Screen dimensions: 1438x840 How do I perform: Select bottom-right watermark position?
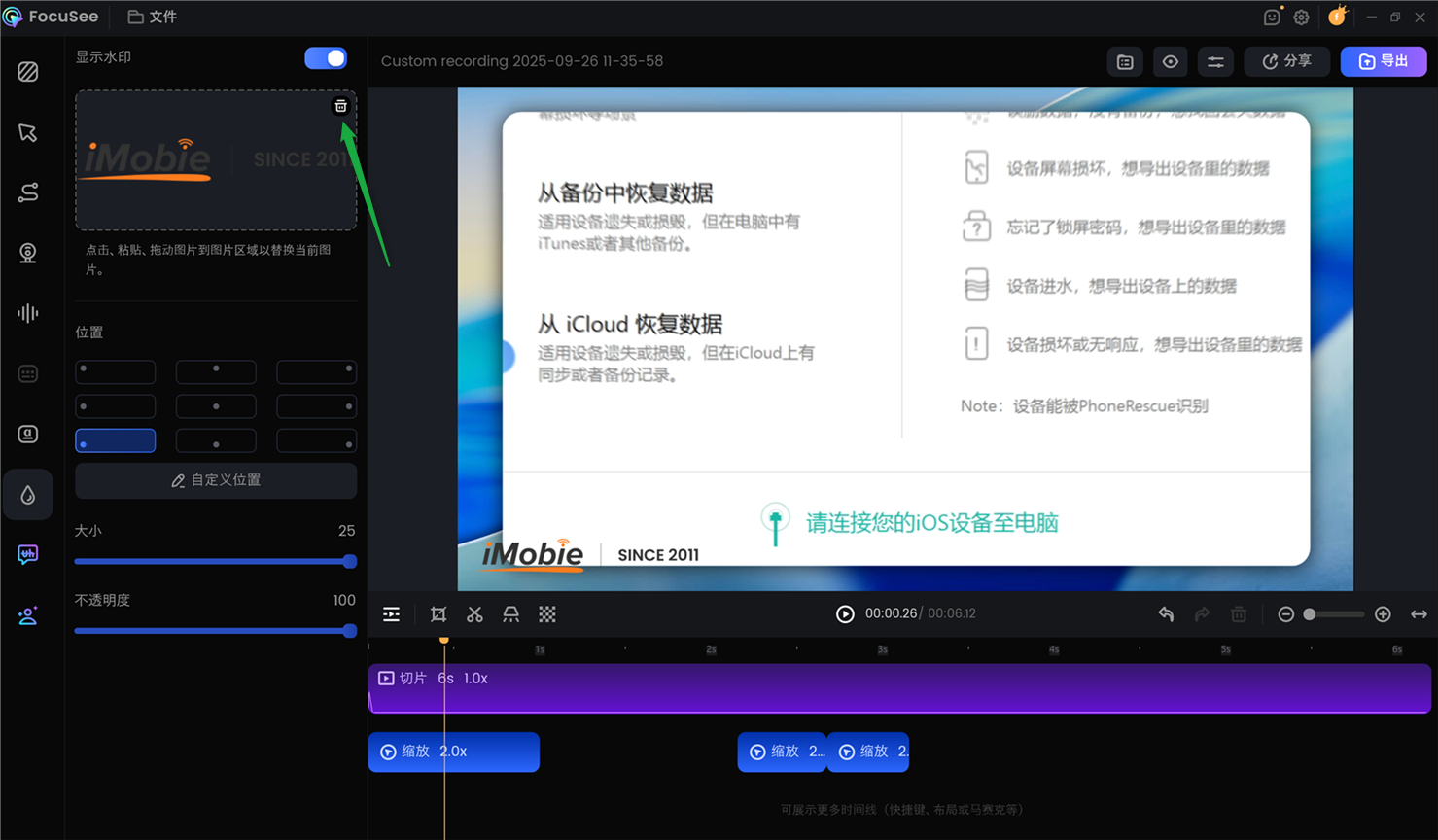[316, 441]
